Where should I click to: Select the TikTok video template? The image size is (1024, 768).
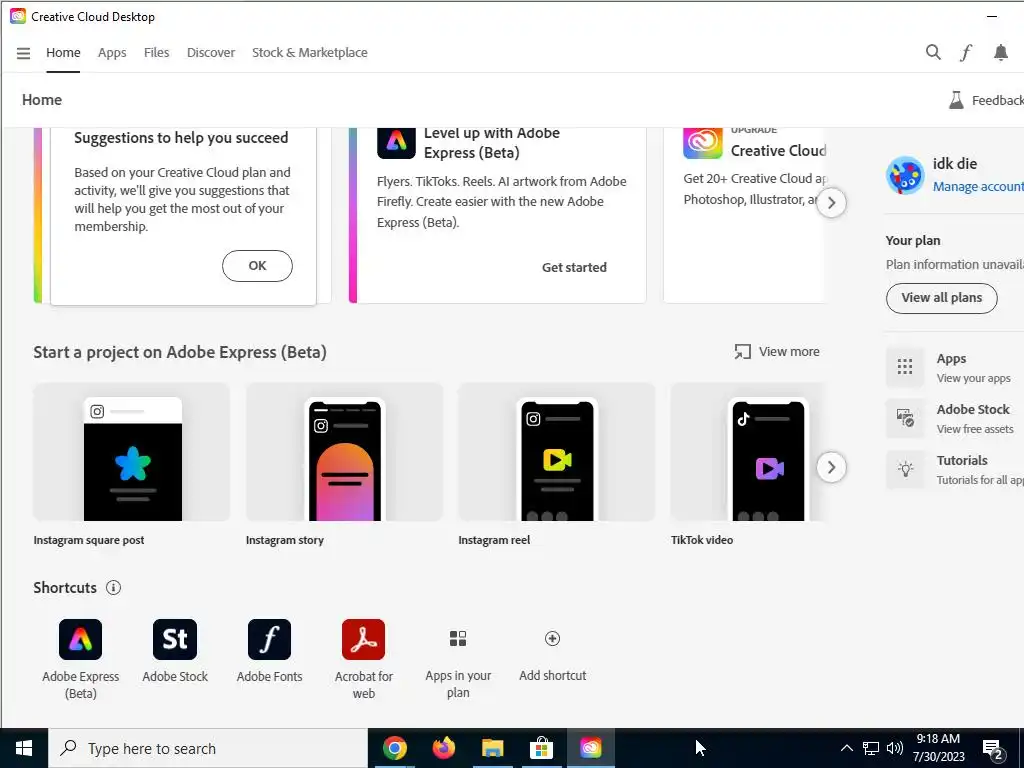748,452
